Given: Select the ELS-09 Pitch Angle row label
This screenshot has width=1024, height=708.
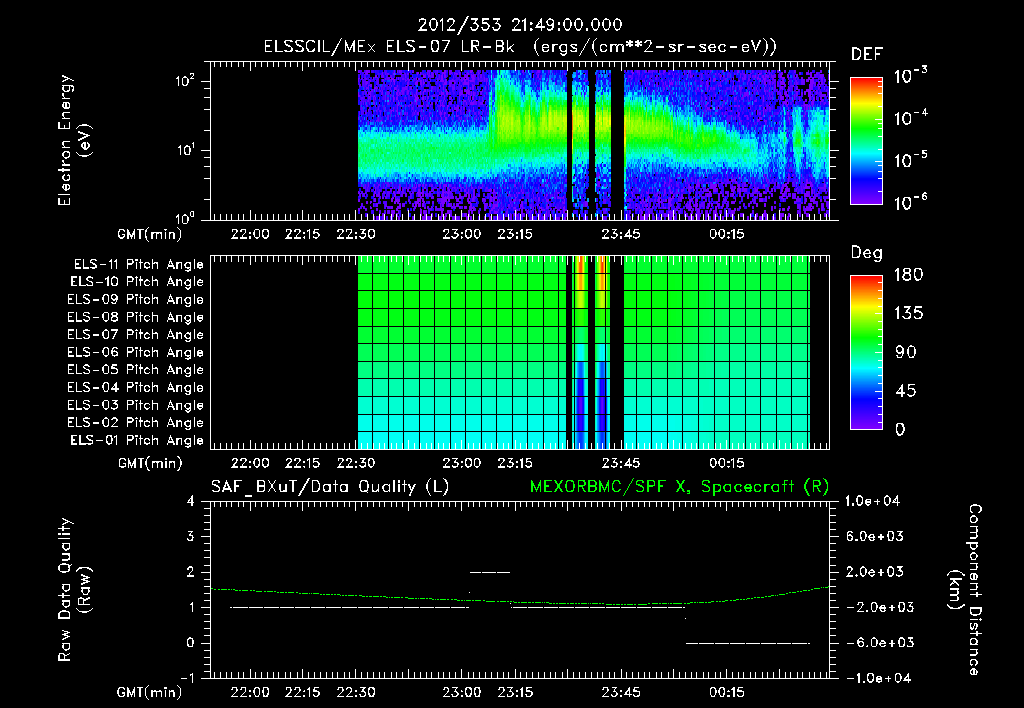Looking at the screenshot, I should pyautogui.click(x=136, y=299).
